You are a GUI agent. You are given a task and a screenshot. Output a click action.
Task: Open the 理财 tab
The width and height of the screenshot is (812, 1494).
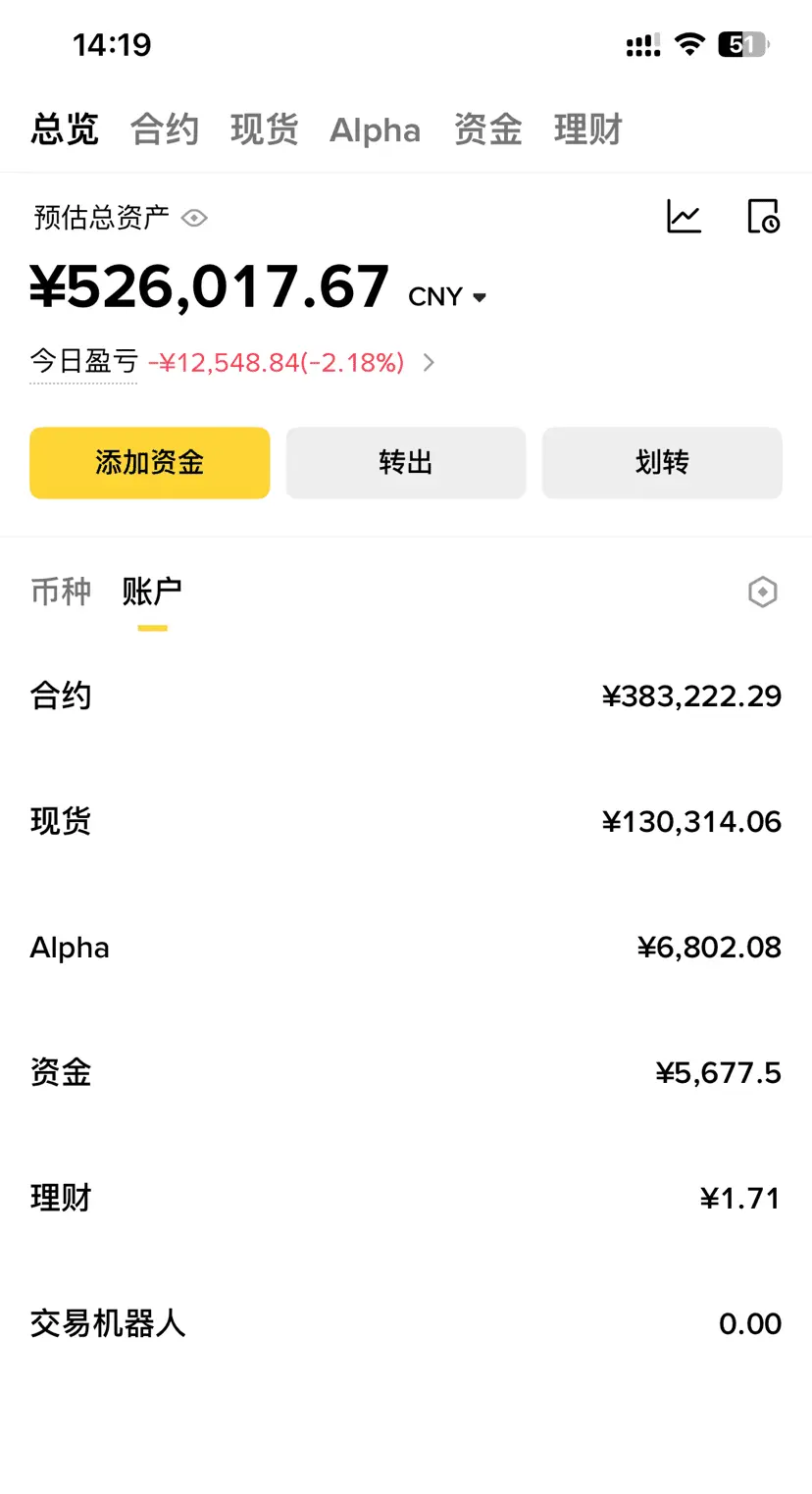tap(587, 129)
